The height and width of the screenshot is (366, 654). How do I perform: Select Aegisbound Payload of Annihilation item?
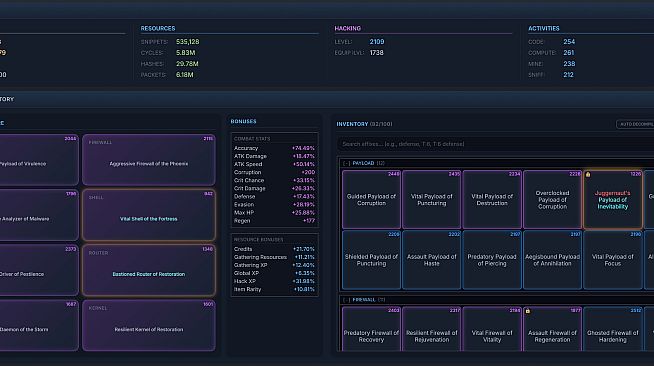tap(552, 260)
